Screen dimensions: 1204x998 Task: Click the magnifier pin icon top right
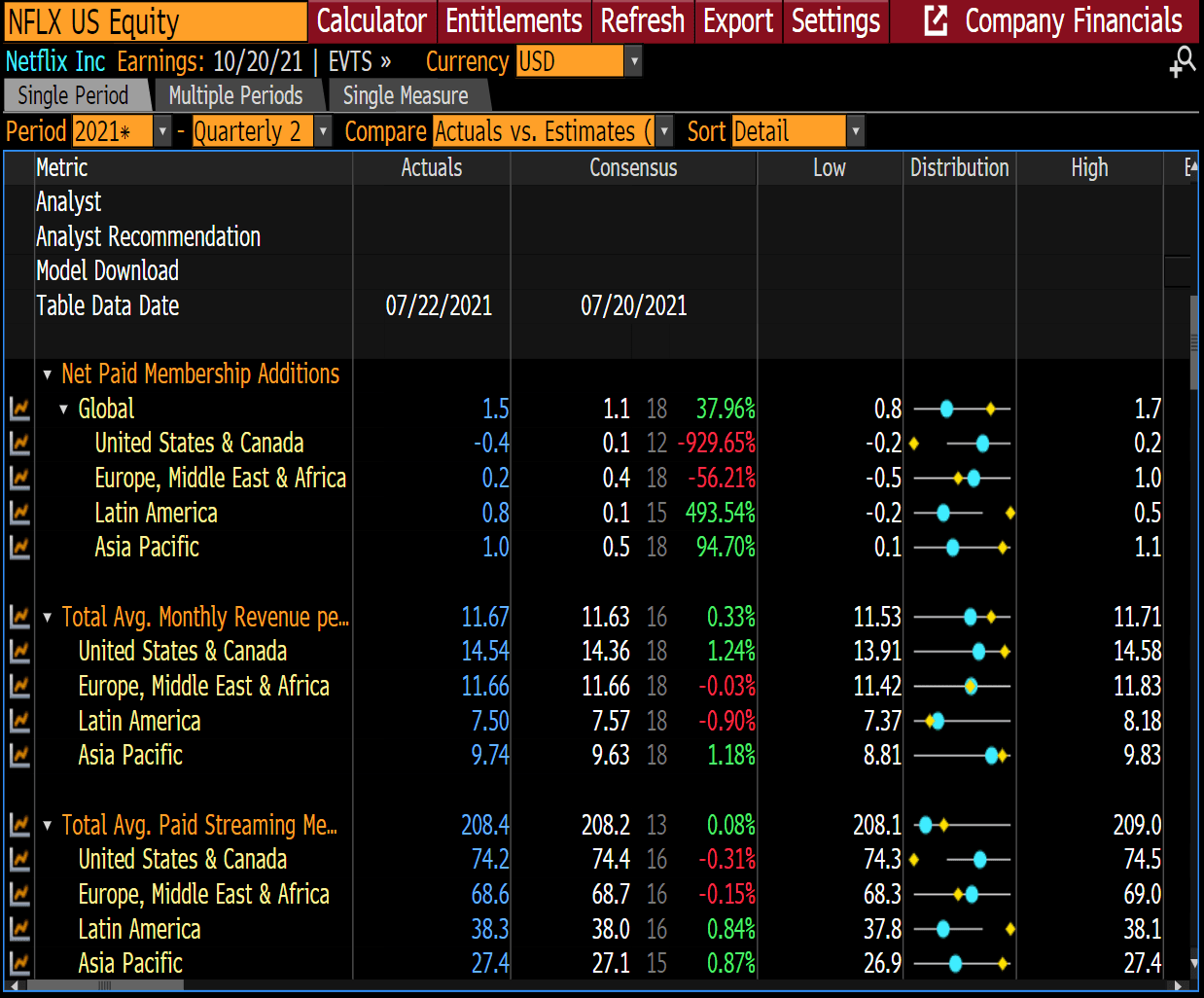1183,60
